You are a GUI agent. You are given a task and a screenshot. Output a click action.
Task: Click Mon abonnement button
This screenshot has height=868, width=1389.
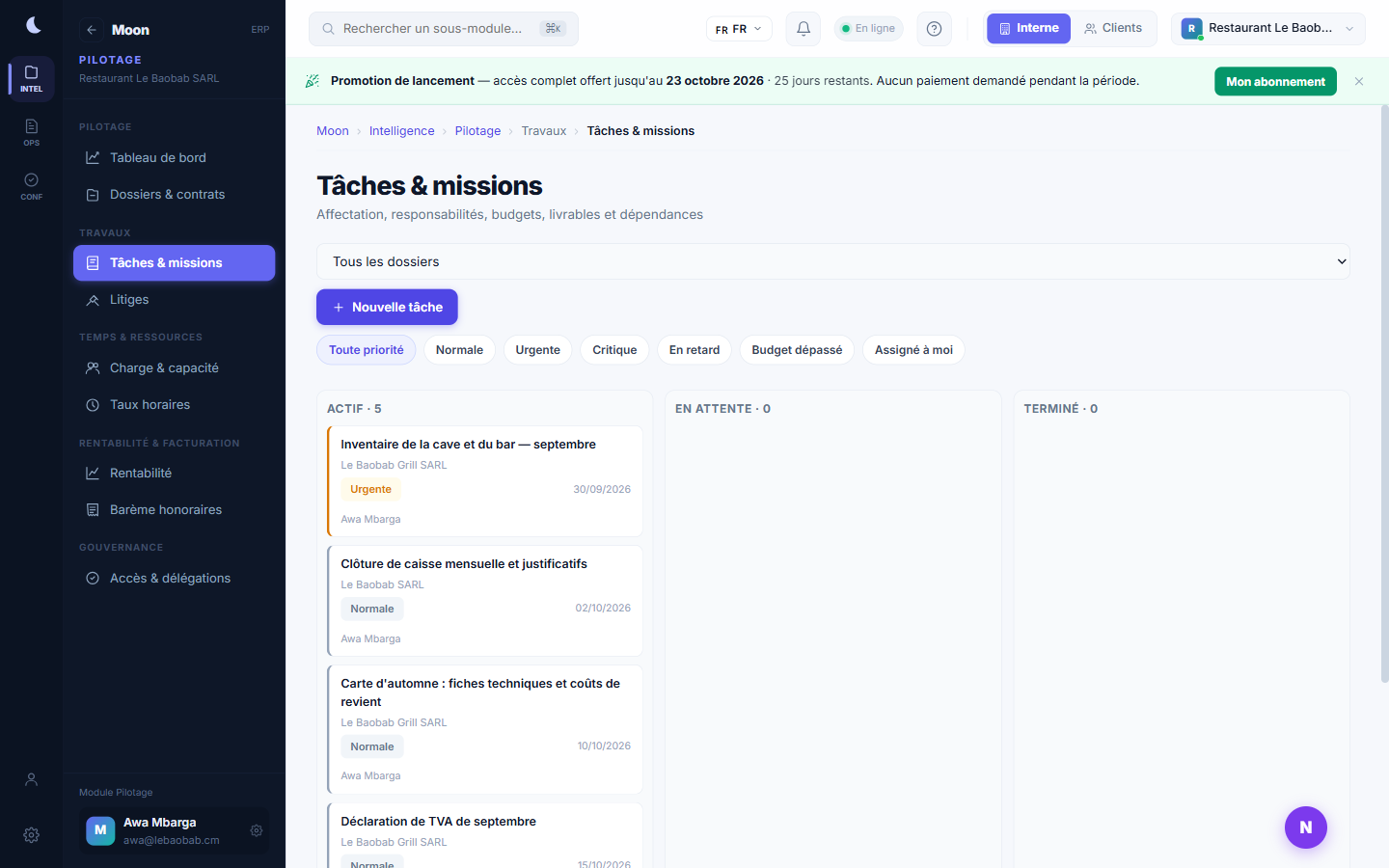click(x=1275, y=82)
